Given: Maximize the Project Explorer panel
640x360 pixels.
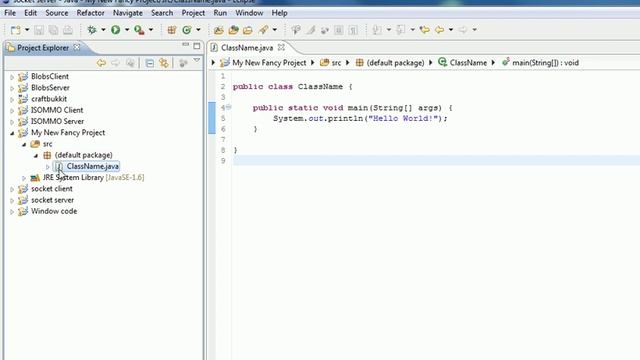Looking at the screenshot, I should tap(197, 46).
